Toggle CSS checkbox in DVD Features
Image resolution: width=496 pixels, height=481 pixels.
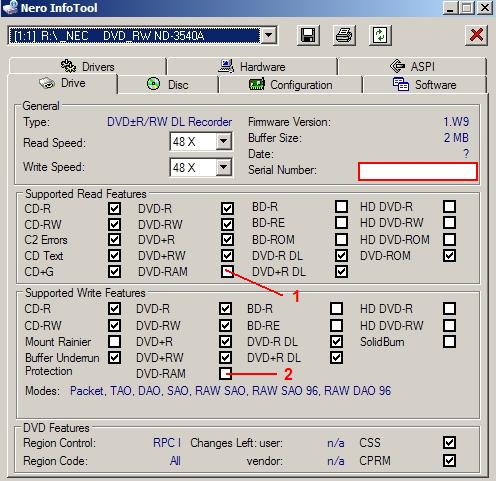[449, 443]
